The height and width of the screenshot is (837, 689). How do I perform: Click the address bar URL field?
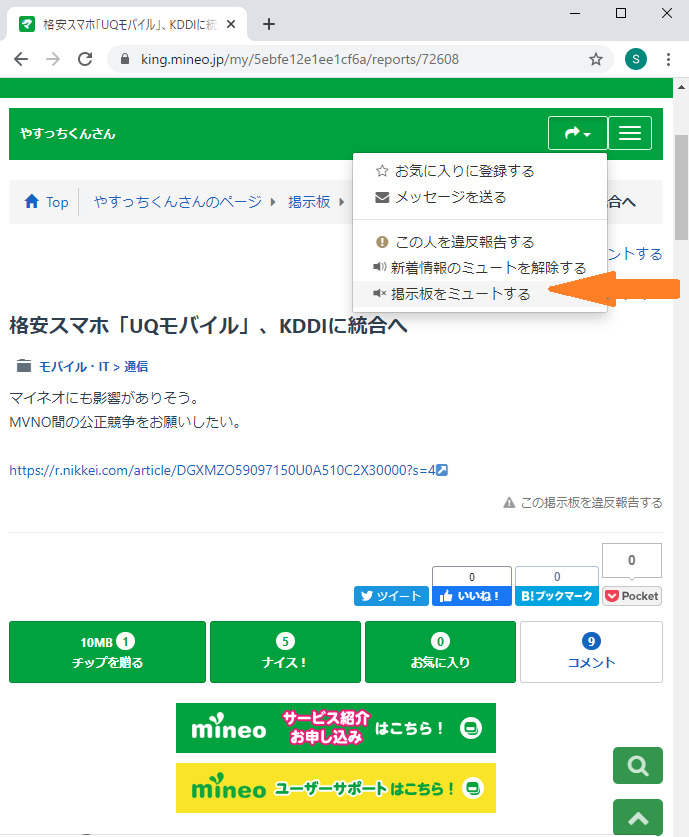361,59
